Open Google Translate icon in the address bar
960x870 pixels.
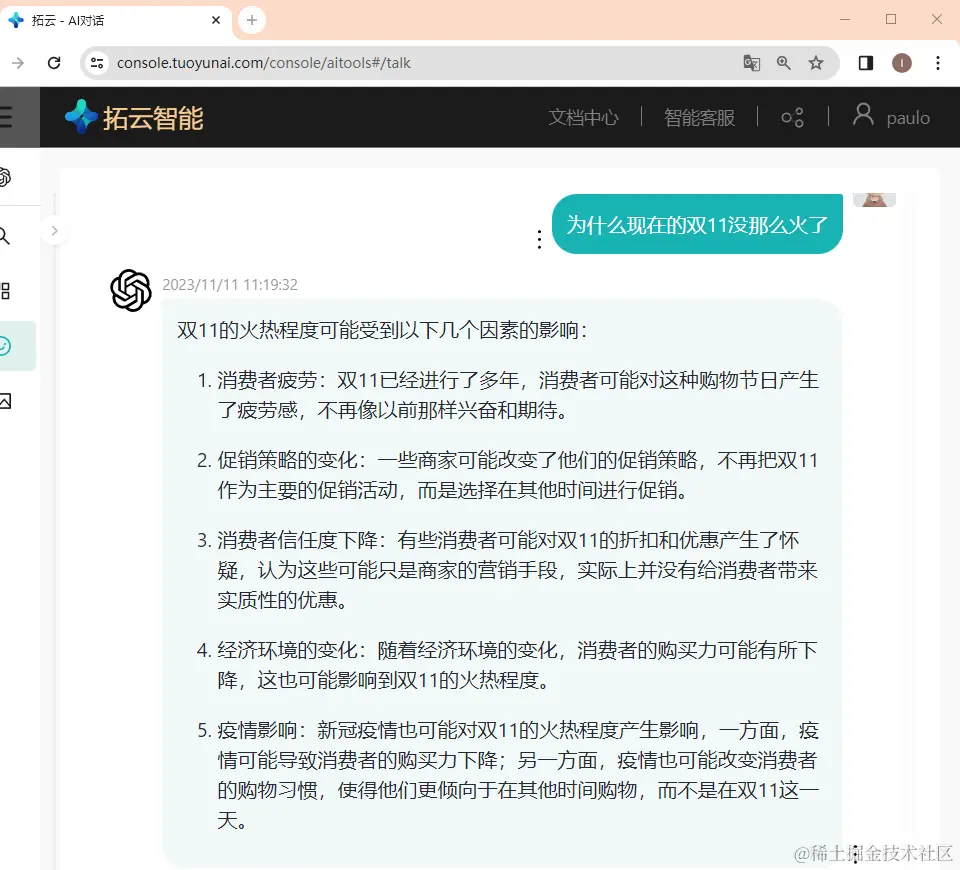pos(751,62)
